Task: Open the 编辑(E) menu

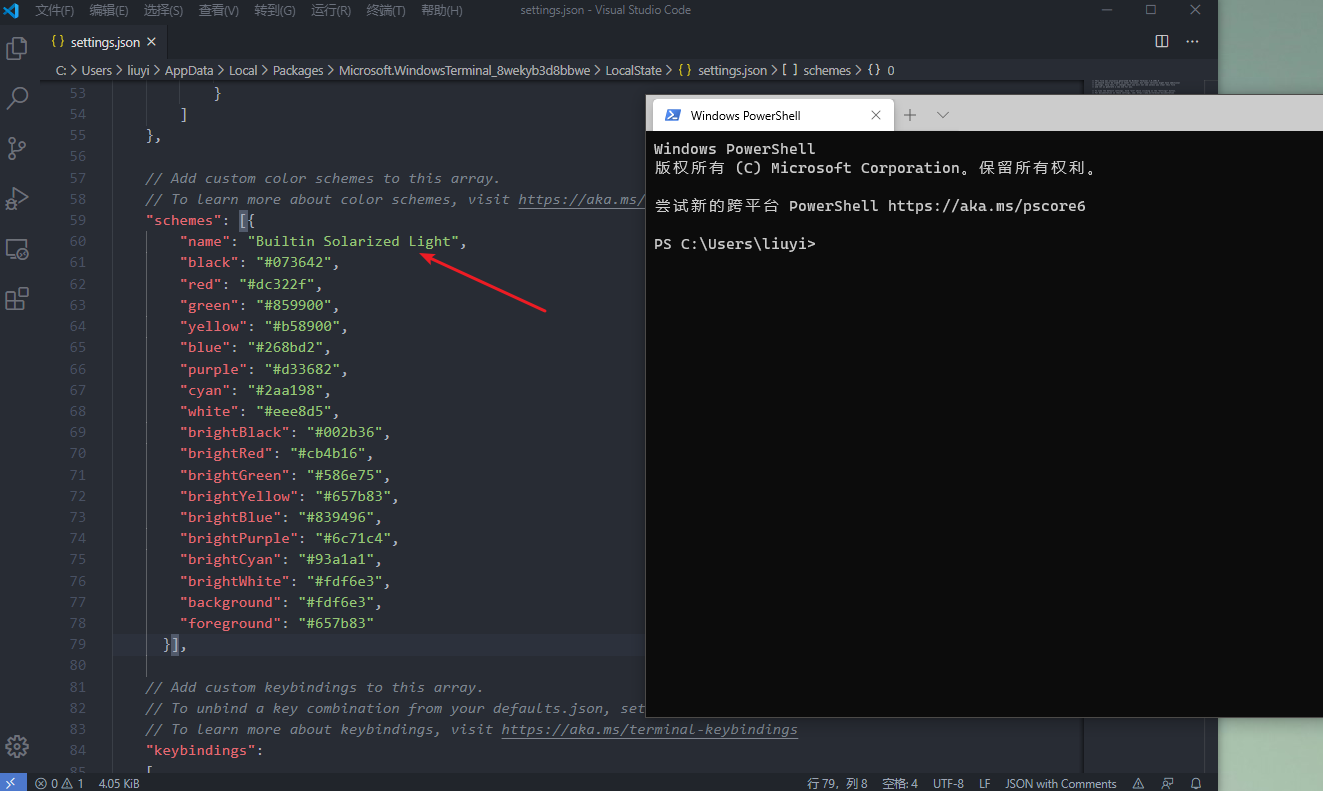Action: click(x=109, y=10)
